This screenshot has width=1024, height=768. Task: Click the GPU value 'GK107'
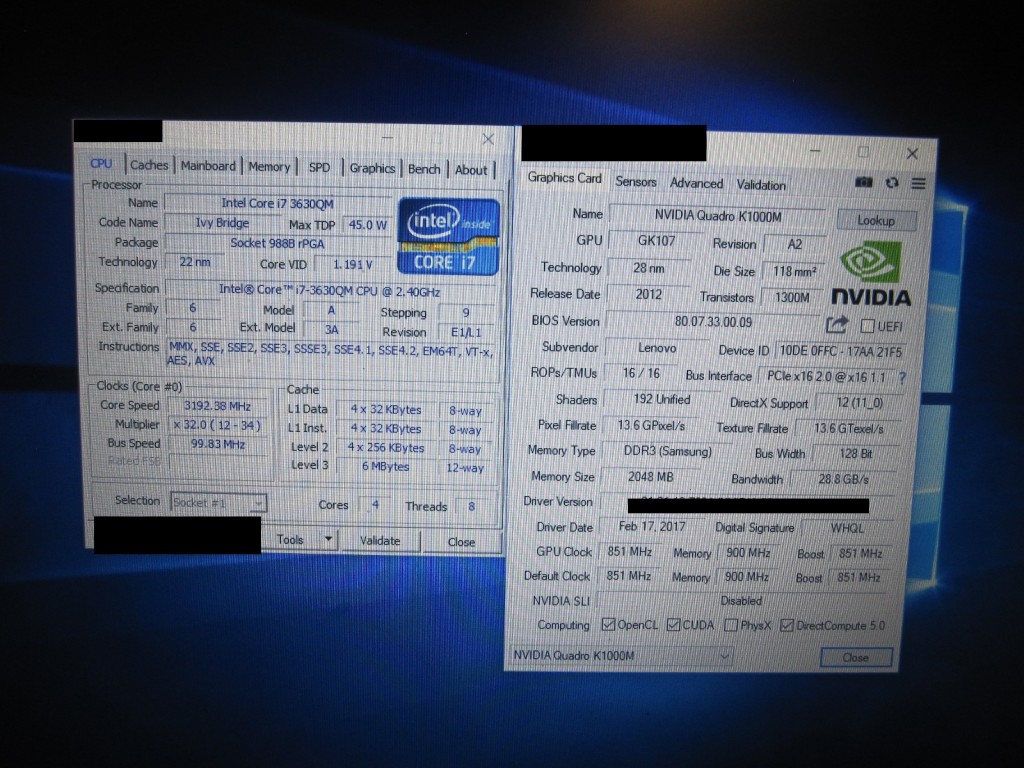(x=656, y=240)
